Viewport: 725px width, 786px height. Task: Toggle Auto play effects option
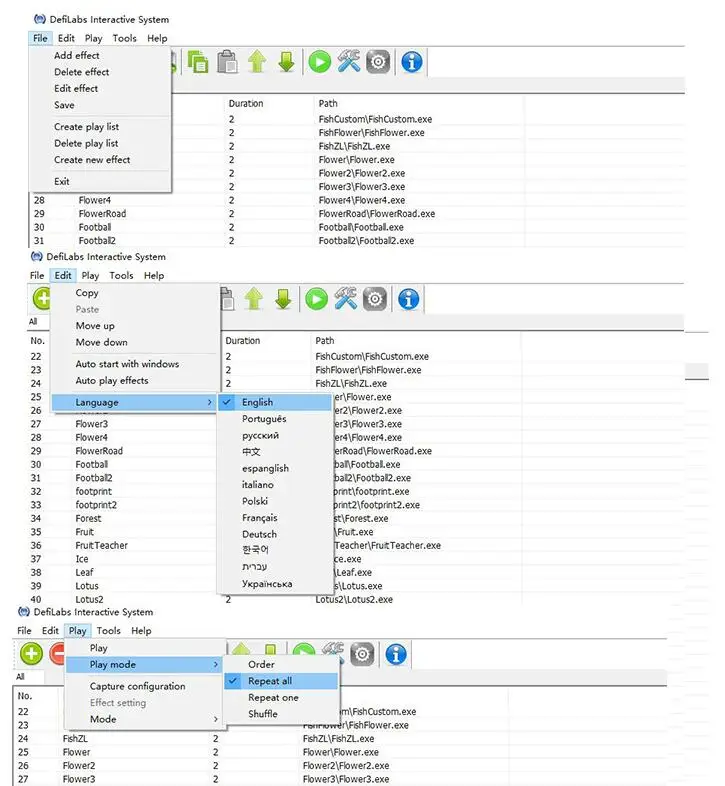click(134, 380)
